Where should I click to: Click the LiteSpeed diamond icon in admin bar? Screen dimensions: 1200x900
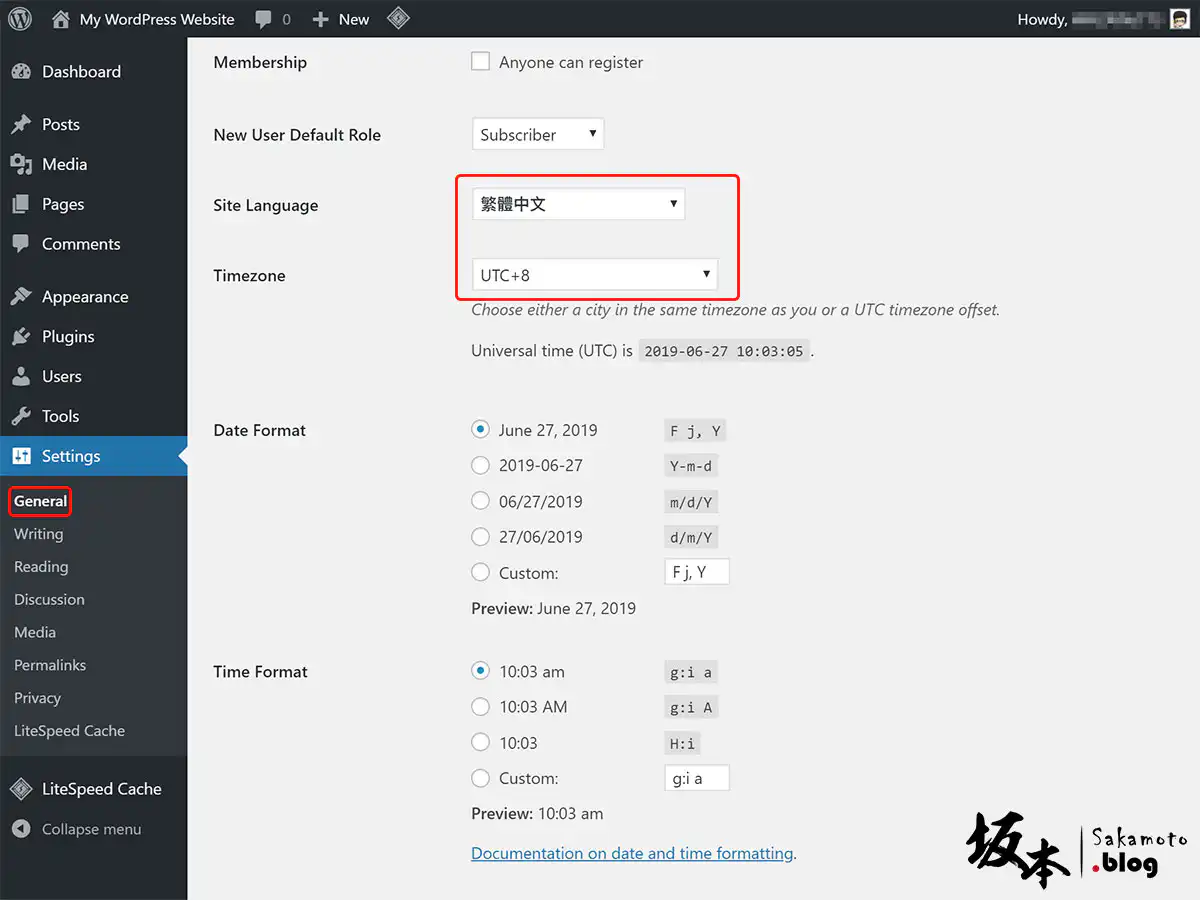[398, 19]
